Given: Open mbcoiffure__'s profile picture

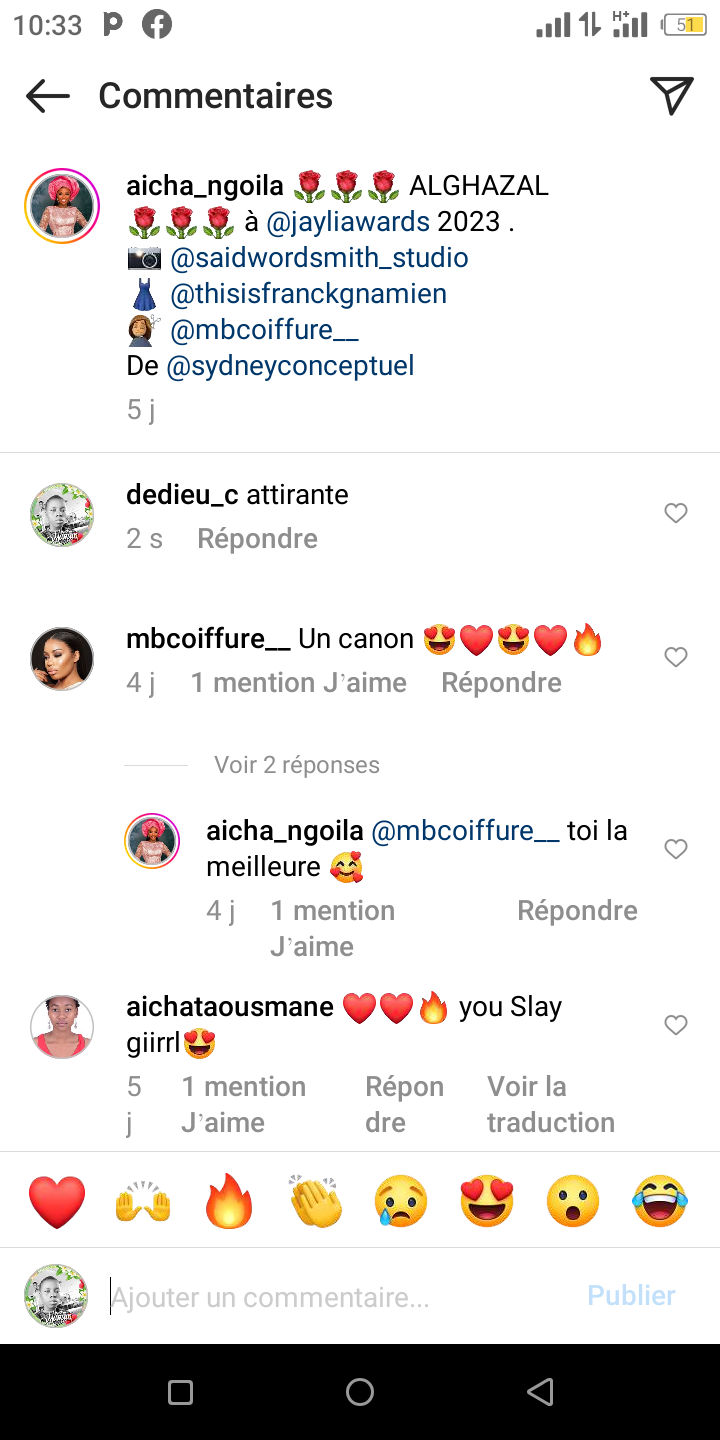Looking at the screenshot, I should point(62,659).
